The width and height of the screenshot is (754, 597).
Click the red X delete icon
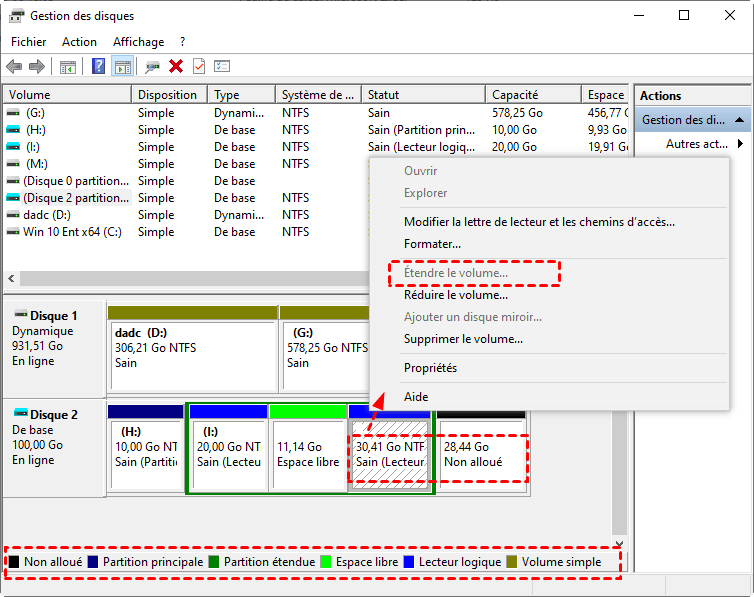176,66
